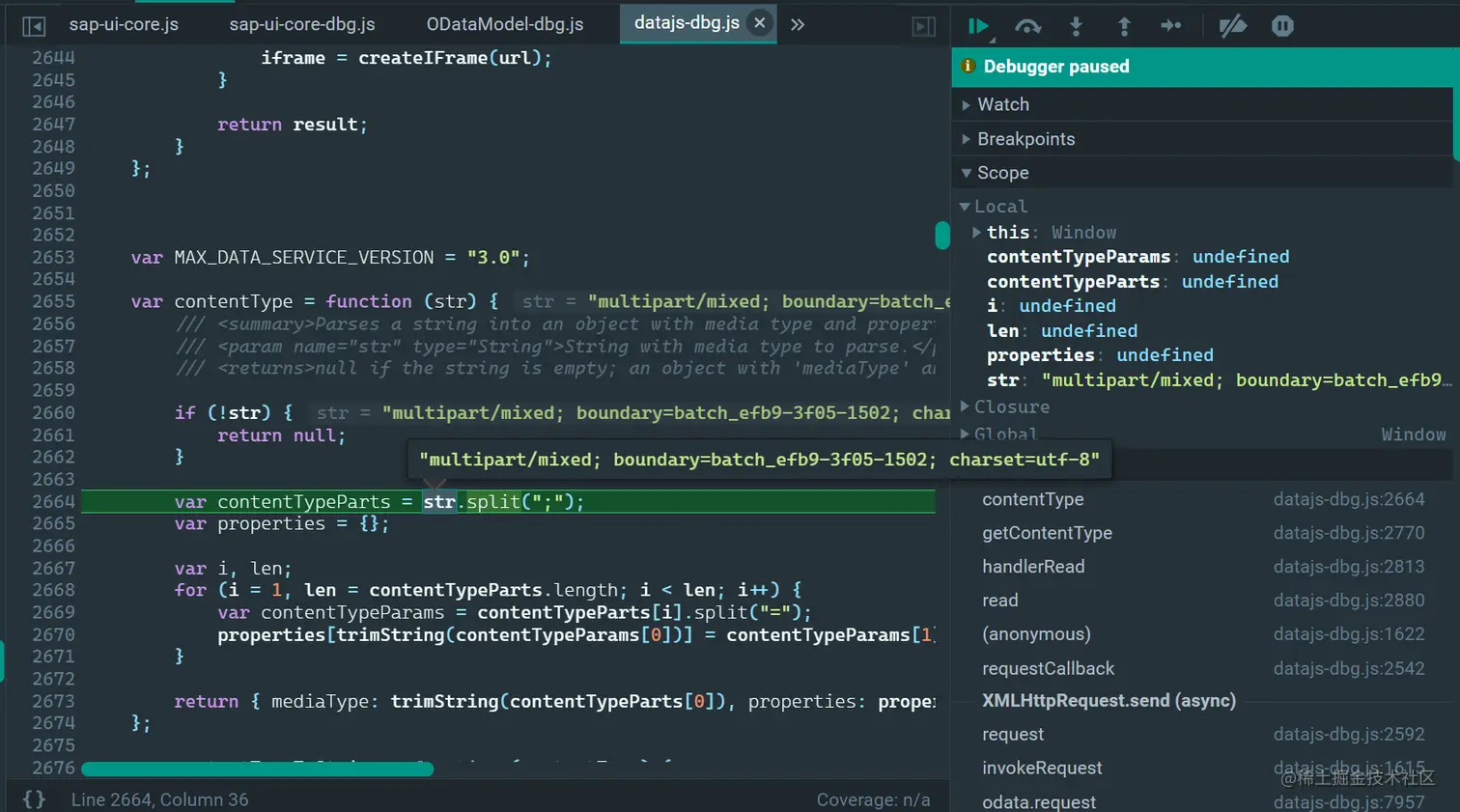Step over next function call
This screenshot has height=812, width=1460.
point(1027,26)
